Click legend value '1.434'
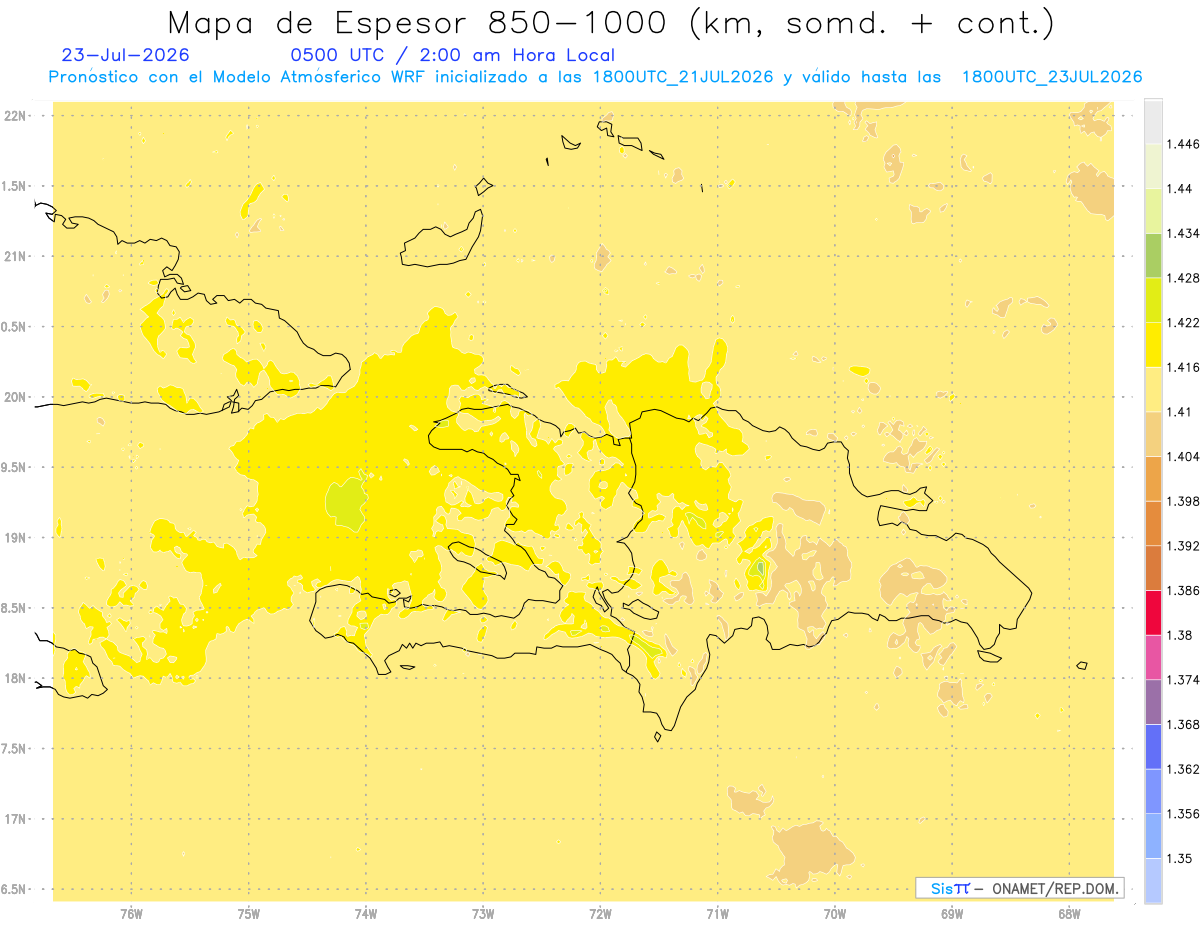This screenshot has width=1200, height=927. click(1182, 233)
